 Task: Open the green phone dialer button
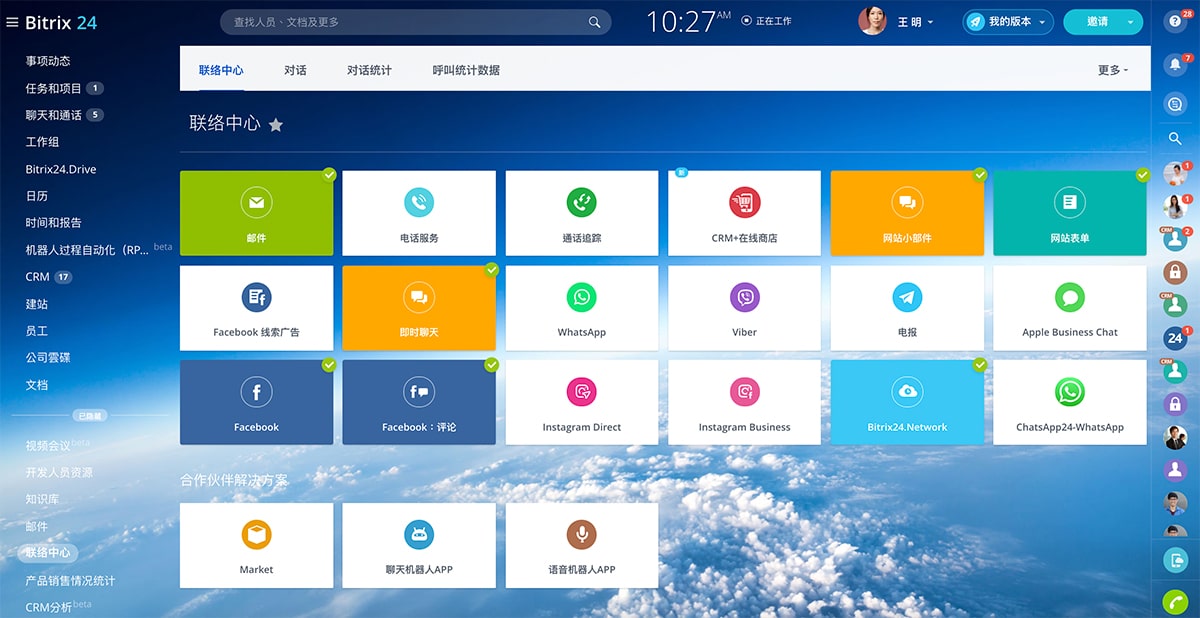click(x=1175, y=602)
